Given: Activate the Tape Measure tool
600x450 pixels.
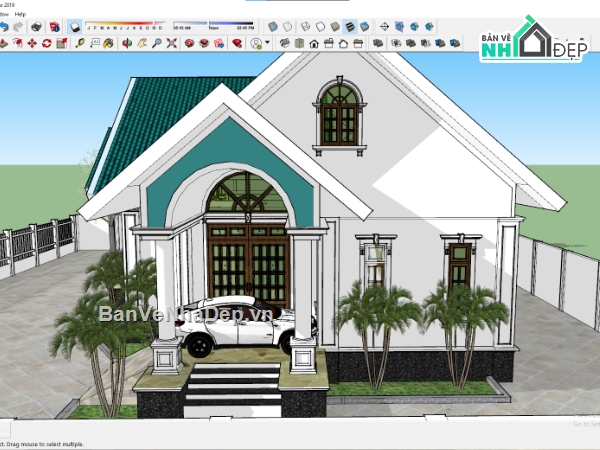Looking at the screenshot, I should [80, 43].
